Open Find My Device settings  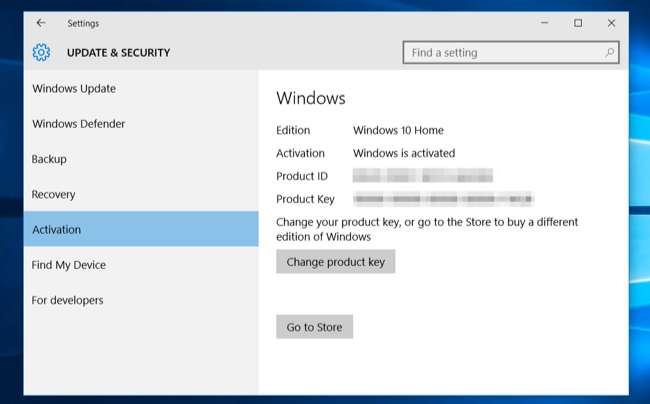pos(69,265)
